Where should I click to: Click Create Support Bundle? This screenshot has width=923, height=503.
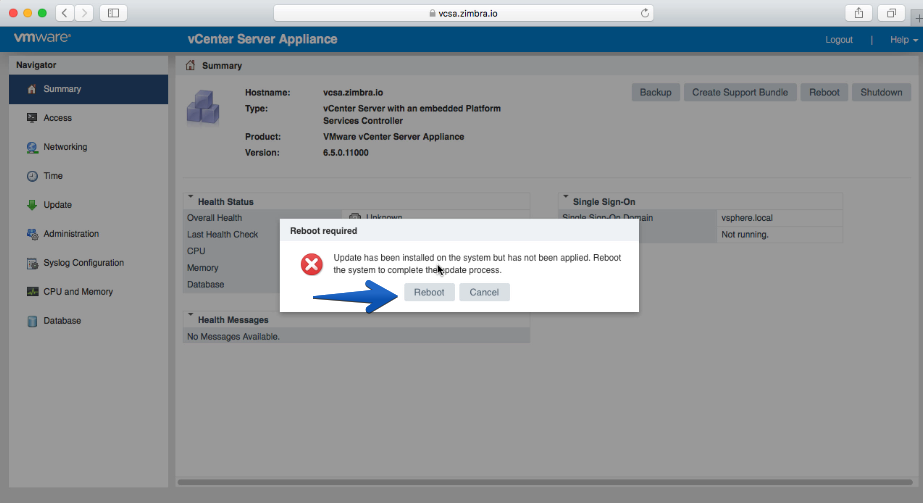(x=740, y=92)
